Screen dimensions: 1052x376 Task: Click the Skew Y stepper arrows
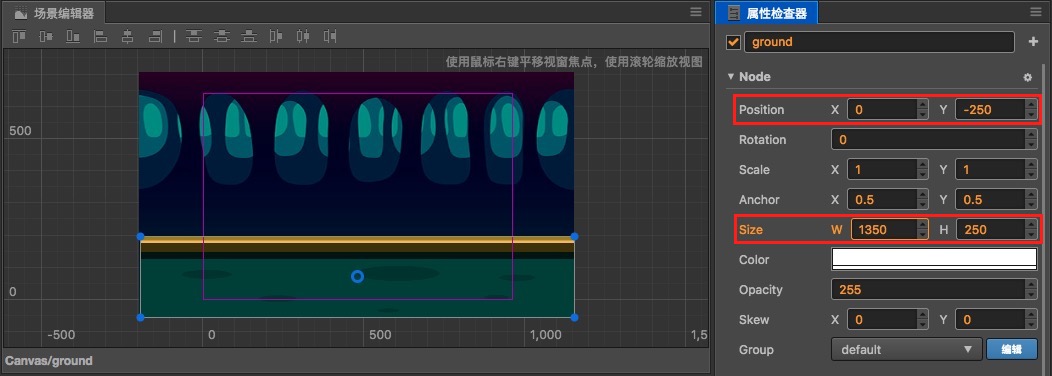pos(1031,320)
